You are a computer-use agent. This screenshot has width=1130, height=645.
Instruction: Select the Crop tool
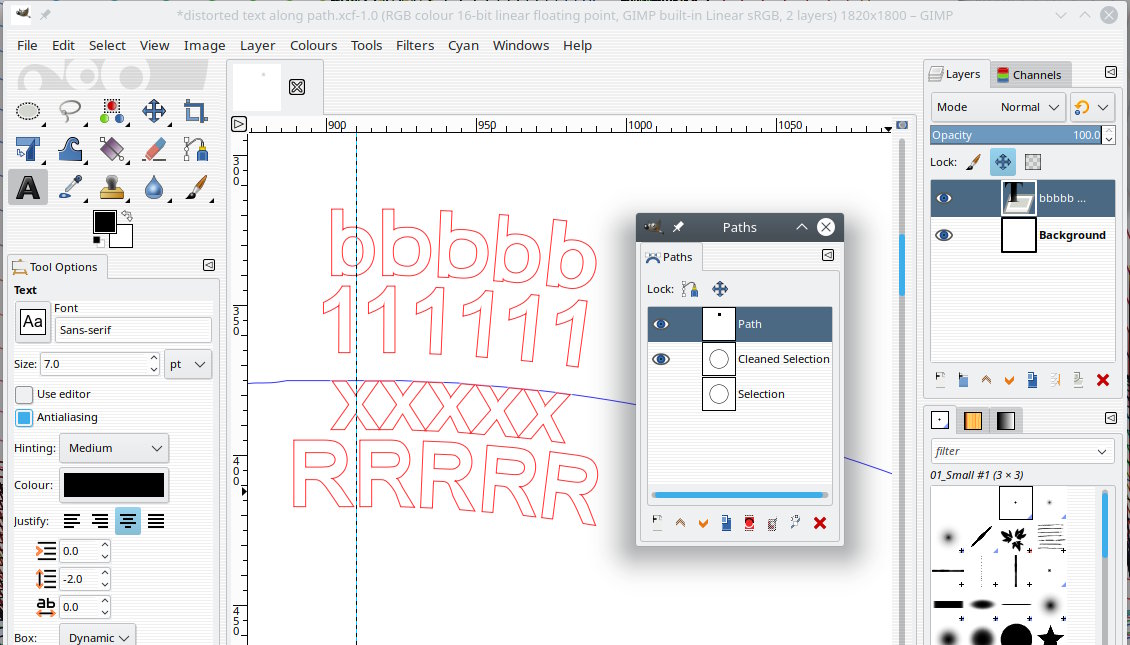pyautogui.click(x=195, y=112)
